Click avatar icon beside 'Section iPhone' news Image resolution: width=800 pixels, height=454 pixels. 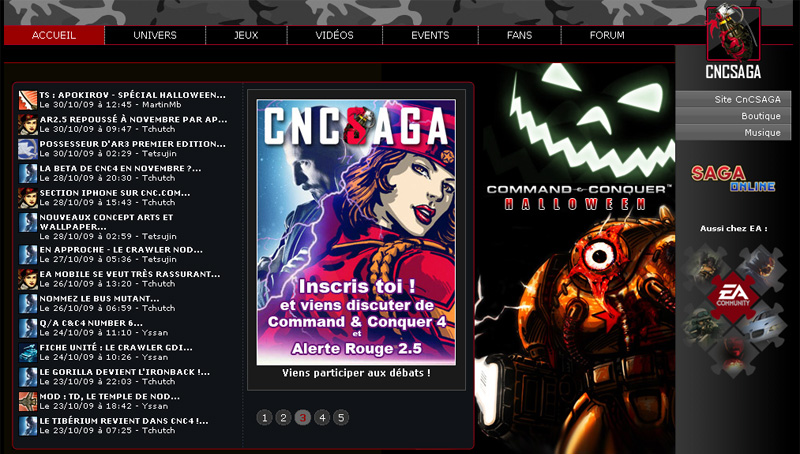(28, 198)
